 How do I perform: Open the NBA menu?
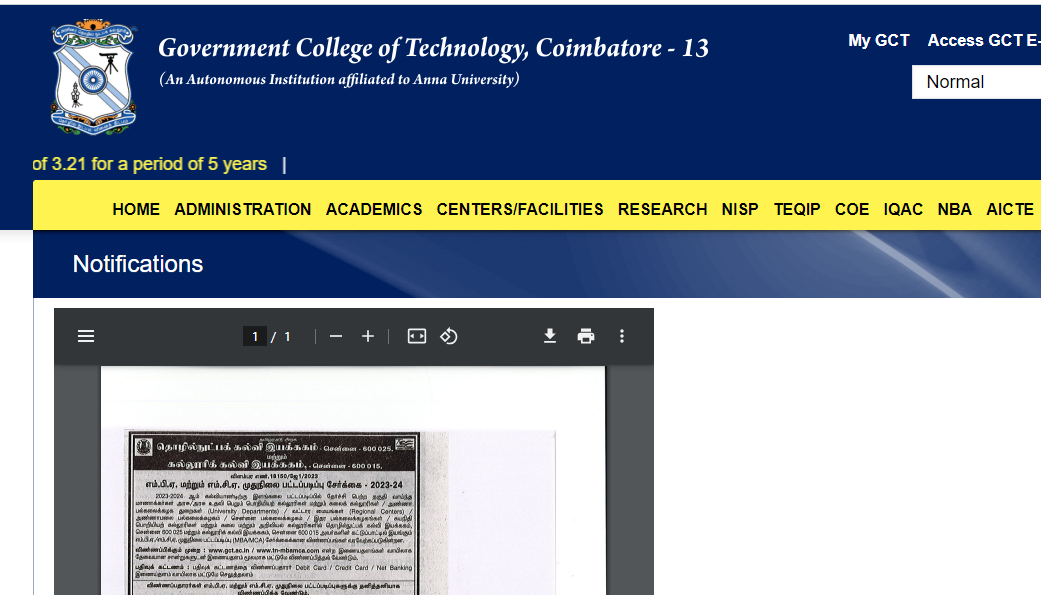point(954,209)
